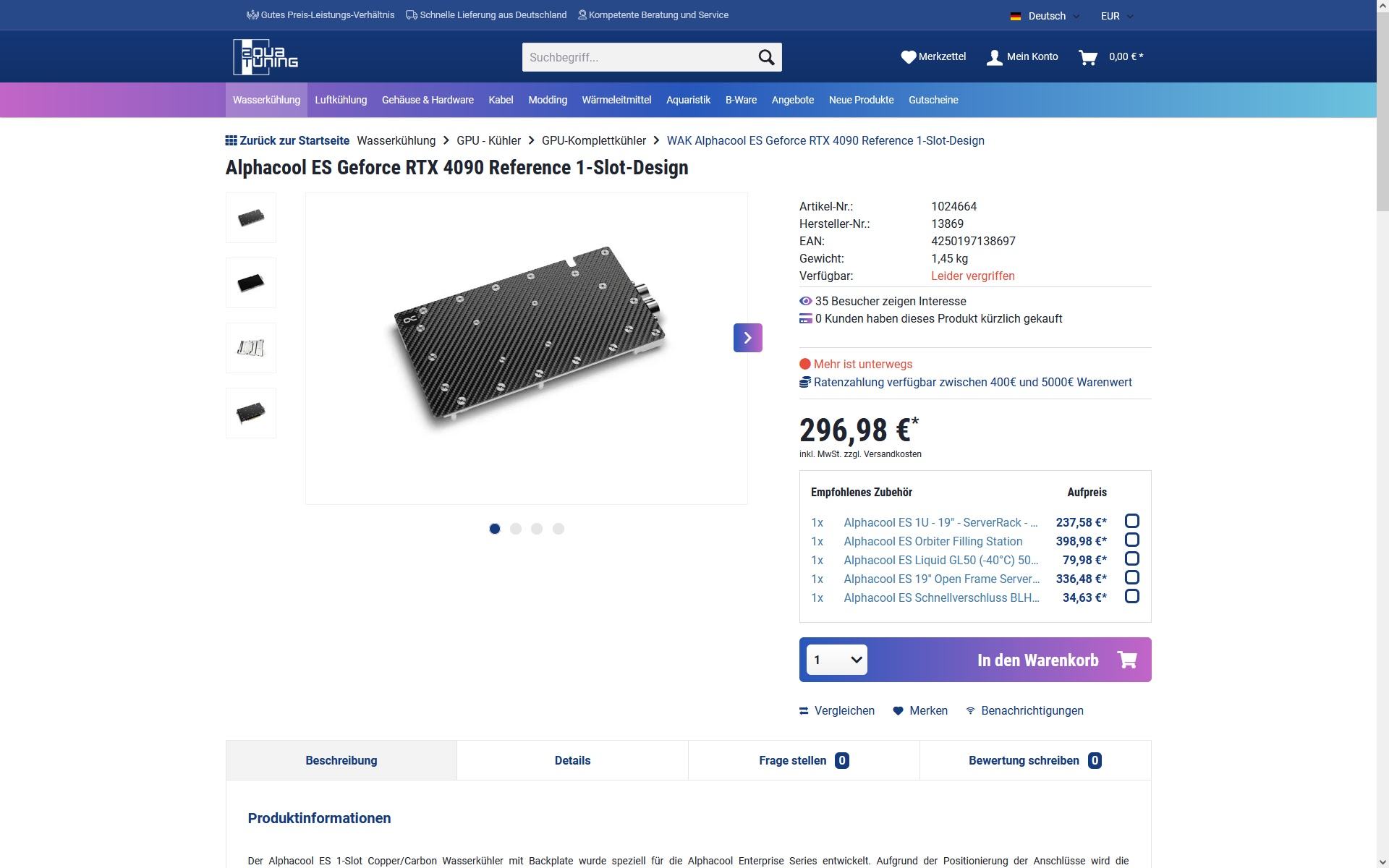Screen dimensions: 1389x868
Task: Open the Deutsch language dropdown
Action: click(1045, 16)
